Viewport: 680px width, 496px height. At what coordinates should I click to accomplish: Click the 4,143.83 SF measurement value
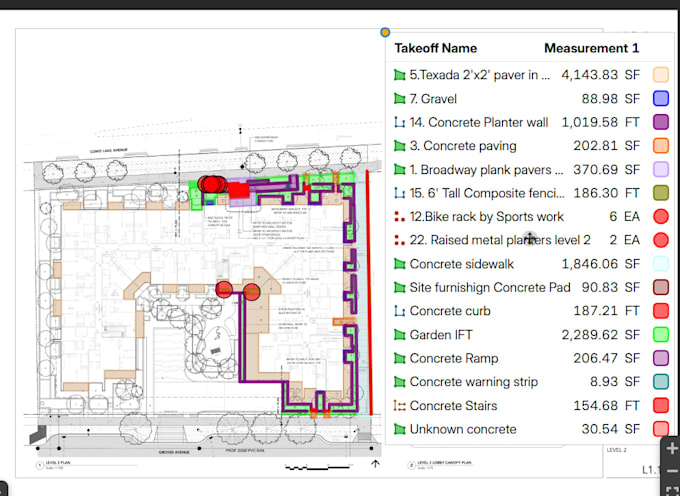tap(601, 75)
